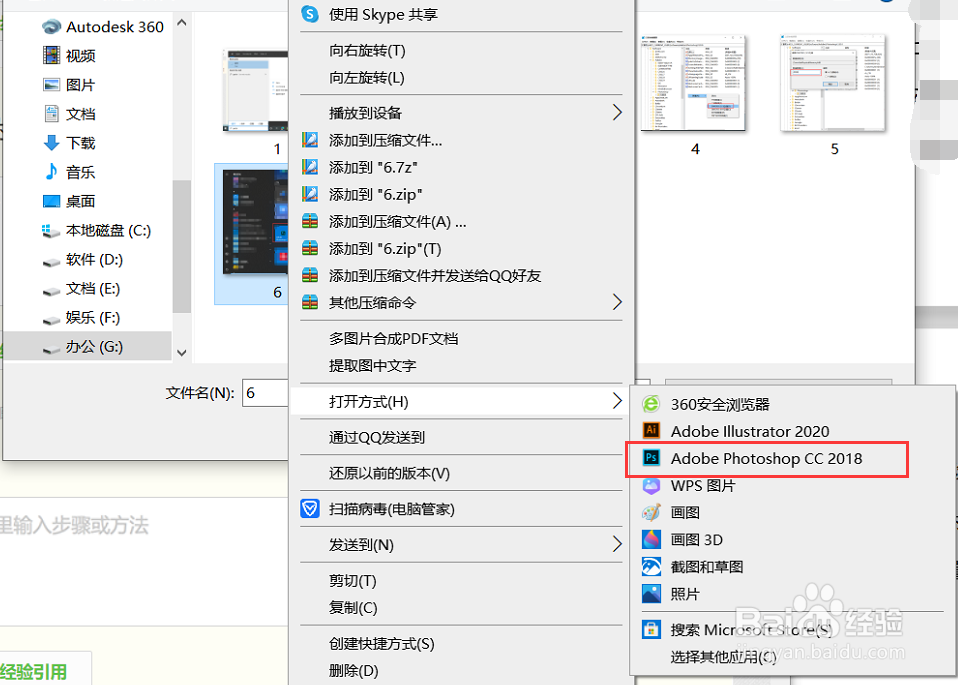
Task: Choose 提取图中文字
Action: click(373, 365)
